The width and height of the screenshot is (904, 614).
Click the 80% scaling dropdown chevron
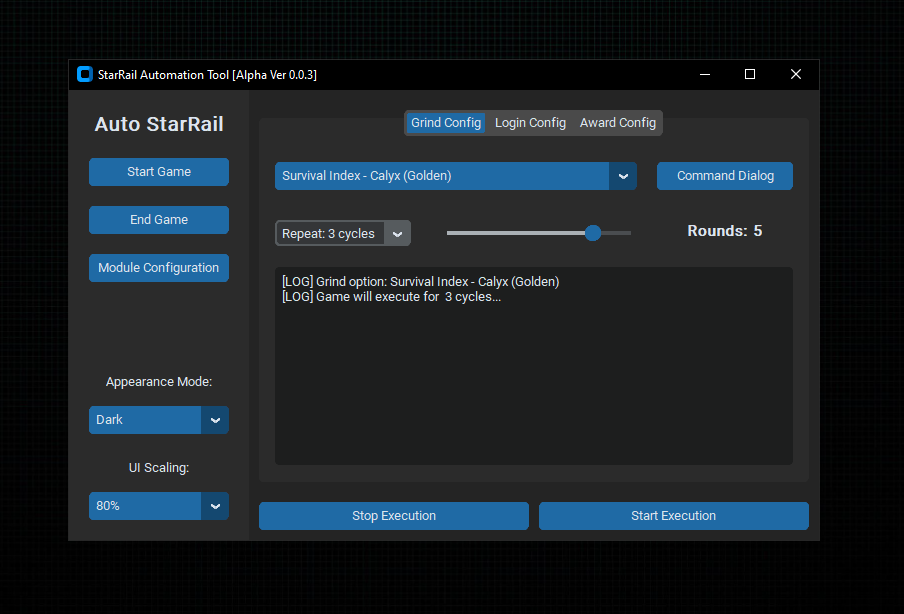(215, 506)
